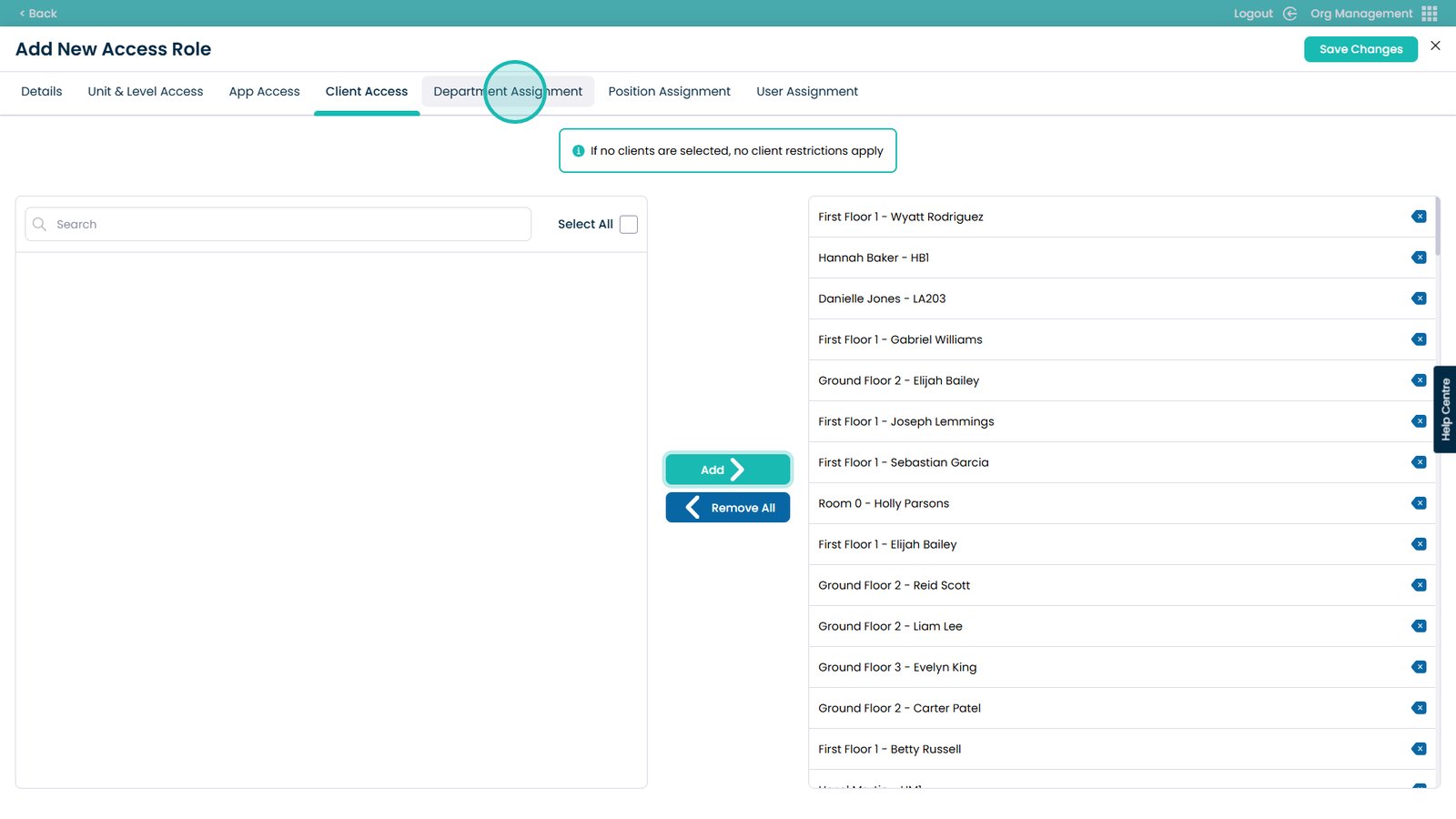This screenshot has height=819, width=1456.
Task: Go Back using top-left link
Action: (x=38, y=14)
